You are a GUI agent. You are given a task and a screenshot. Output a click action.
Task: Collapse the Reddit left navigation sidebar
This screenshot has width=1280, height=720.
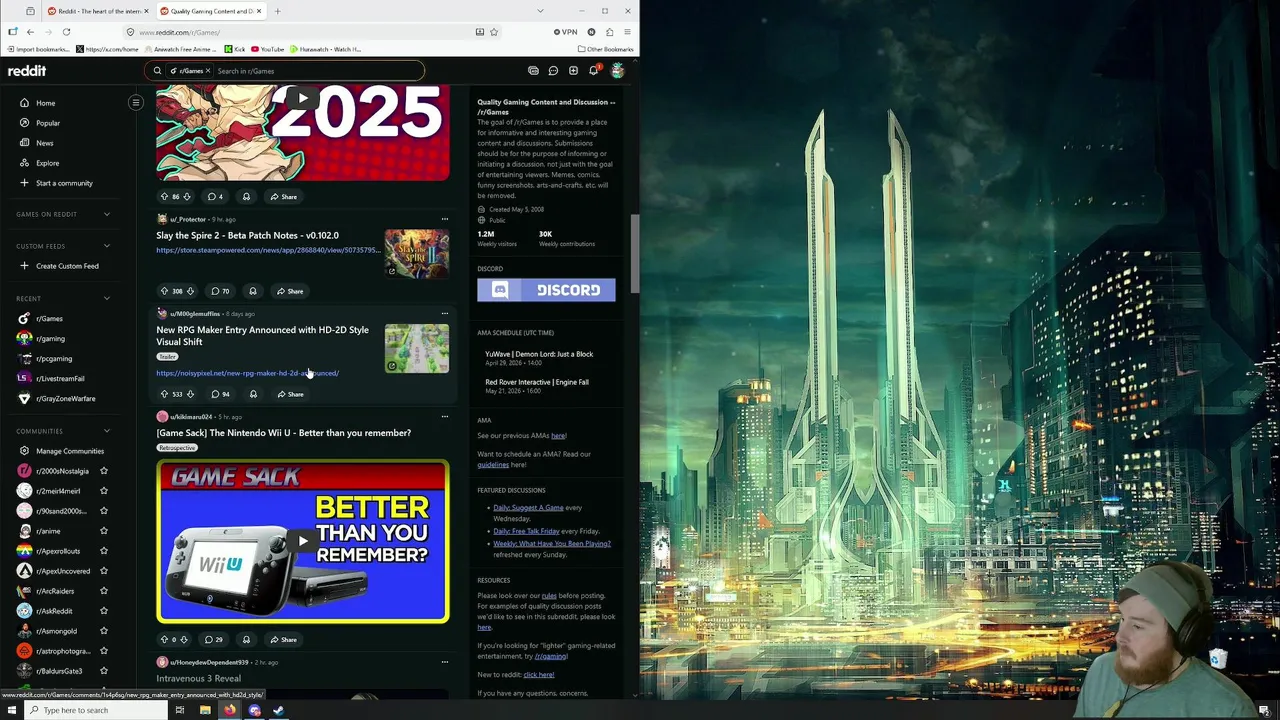[136, 102]
